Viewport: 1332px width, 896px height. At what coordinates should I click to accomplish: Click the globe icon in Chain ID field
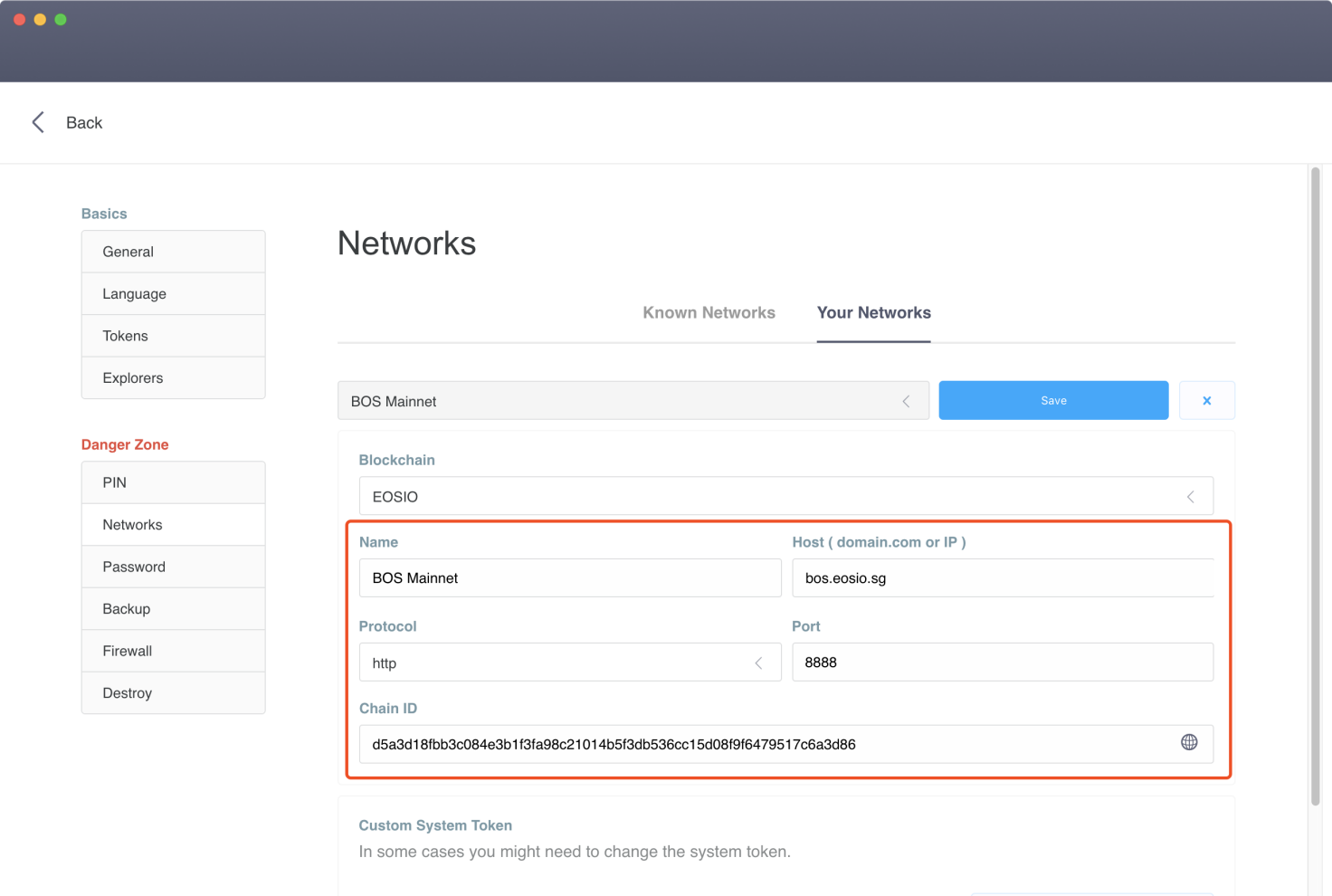(x=1189, y=742)
